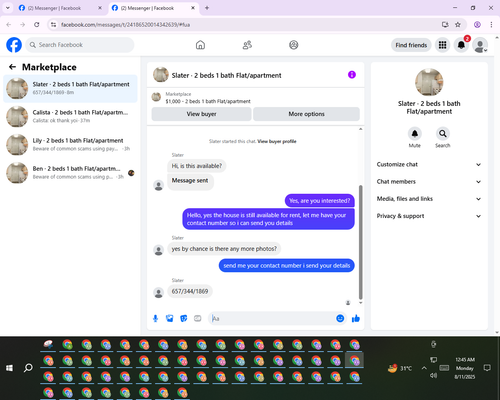The image size is (500, 400).
Task: Open account profile avatar menu
Action: coord(480,45)
